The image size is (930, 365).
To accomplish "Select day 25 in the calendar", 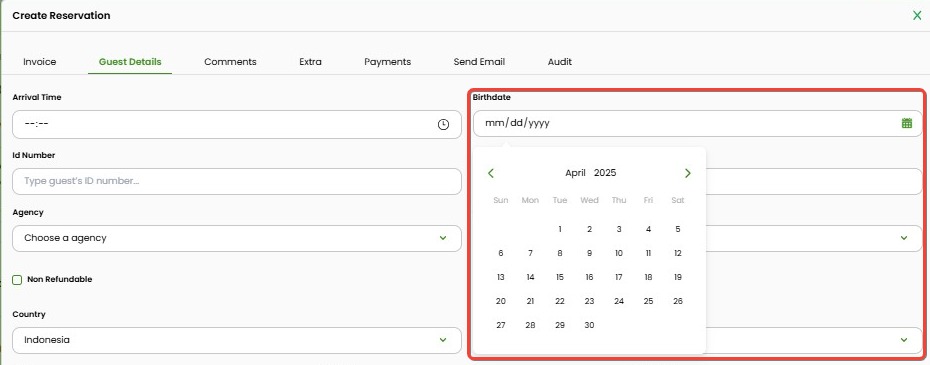I will (648, 301).
